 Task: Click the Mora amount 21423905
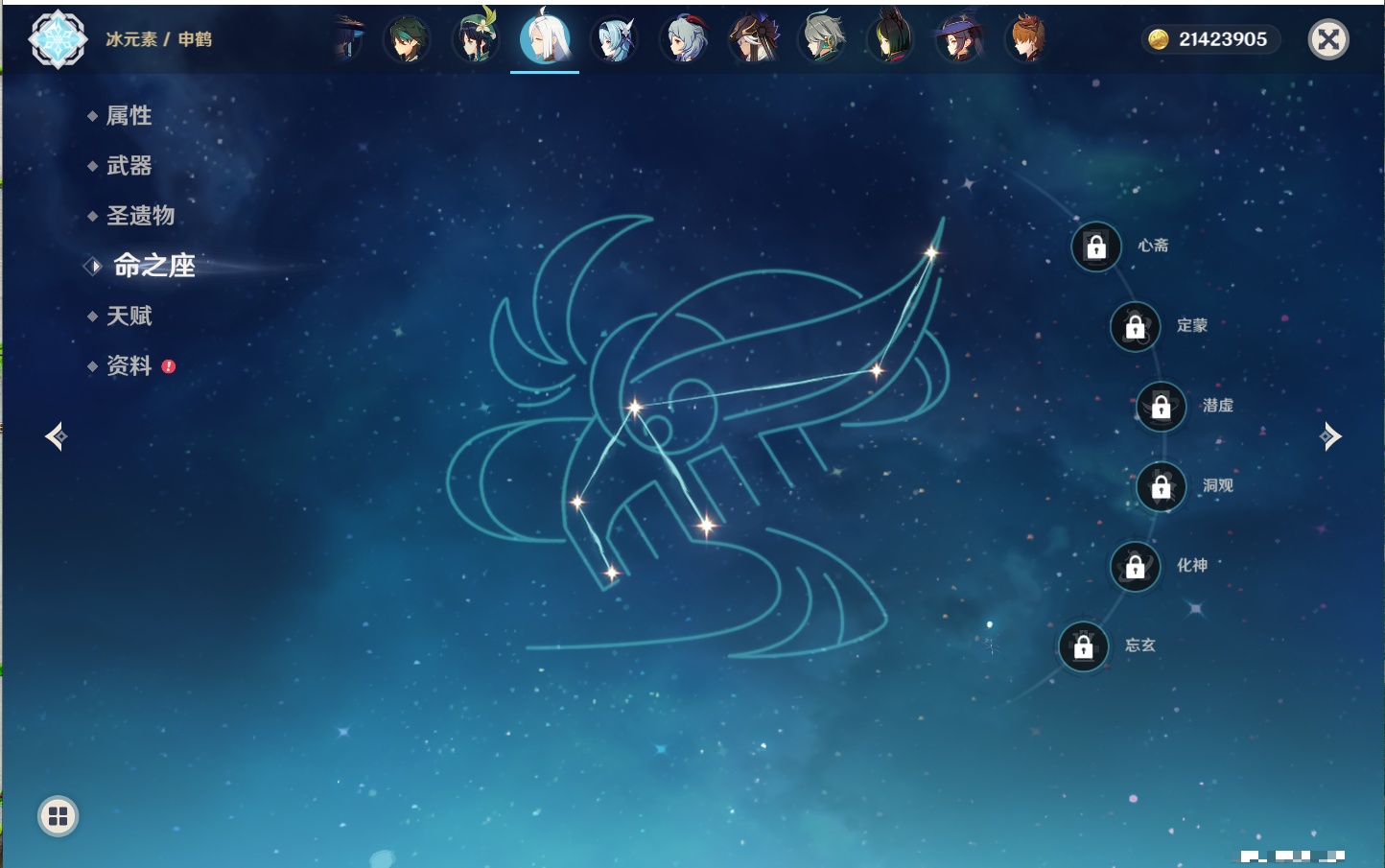1223,39
